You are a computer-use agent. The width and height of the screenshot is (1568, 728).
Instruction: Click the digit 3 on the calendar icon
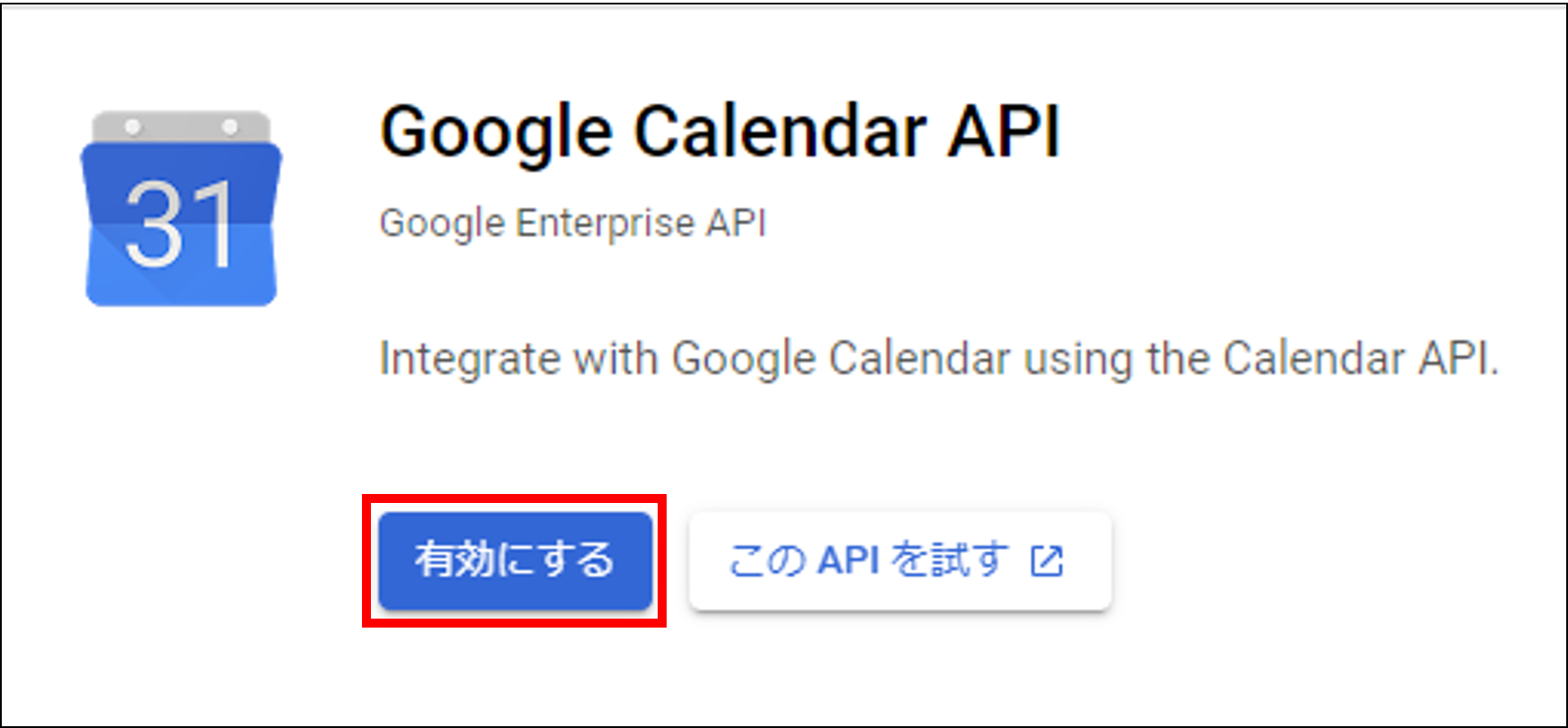154,224
